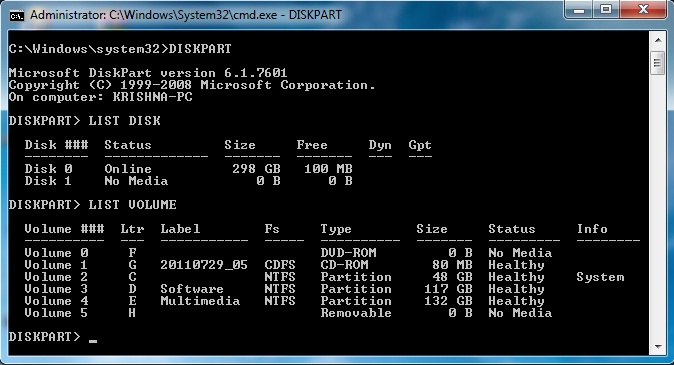This screenshot has width=674, height=365.
Task: Click the '117 GB' volume size
Action: 448,289
